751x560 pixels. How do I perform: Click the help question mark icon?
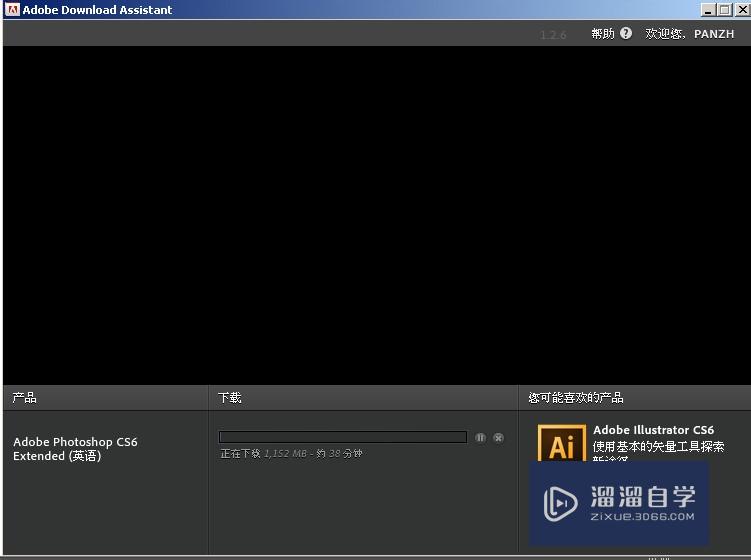(626, 33)
